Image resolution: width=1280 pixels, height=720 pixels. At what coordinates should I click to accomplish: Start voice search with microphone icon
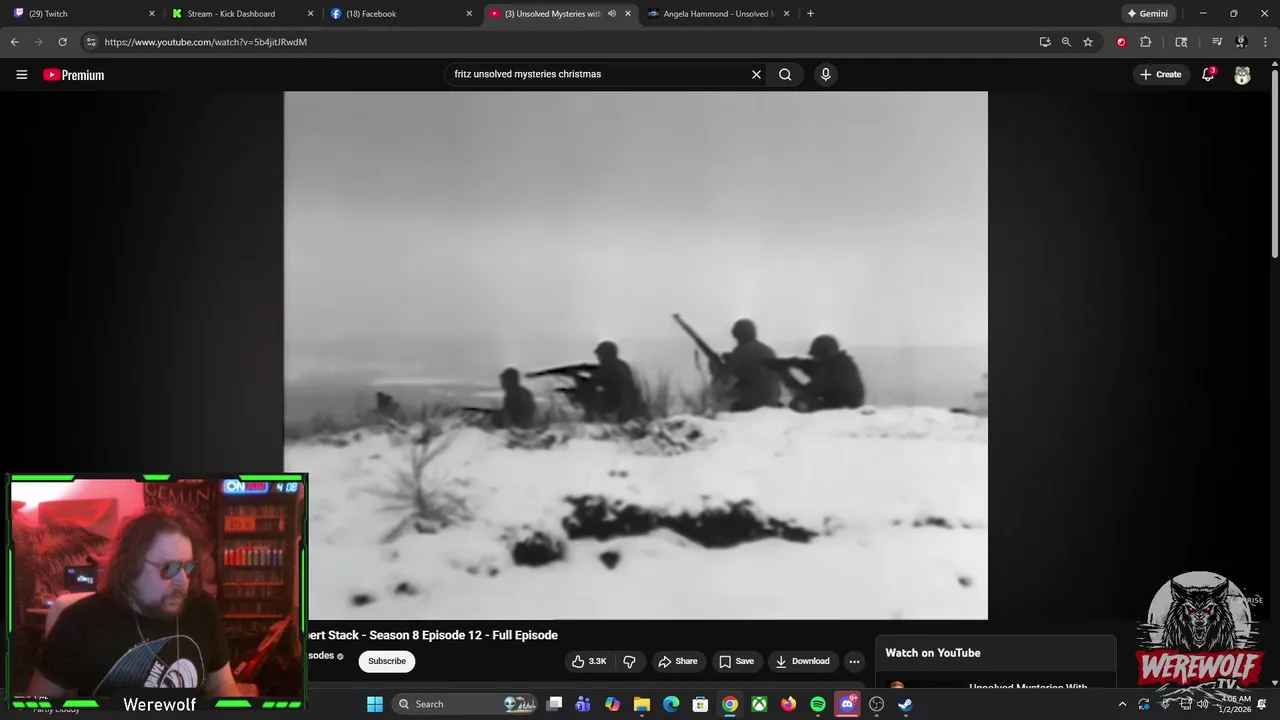pos(825,74)
